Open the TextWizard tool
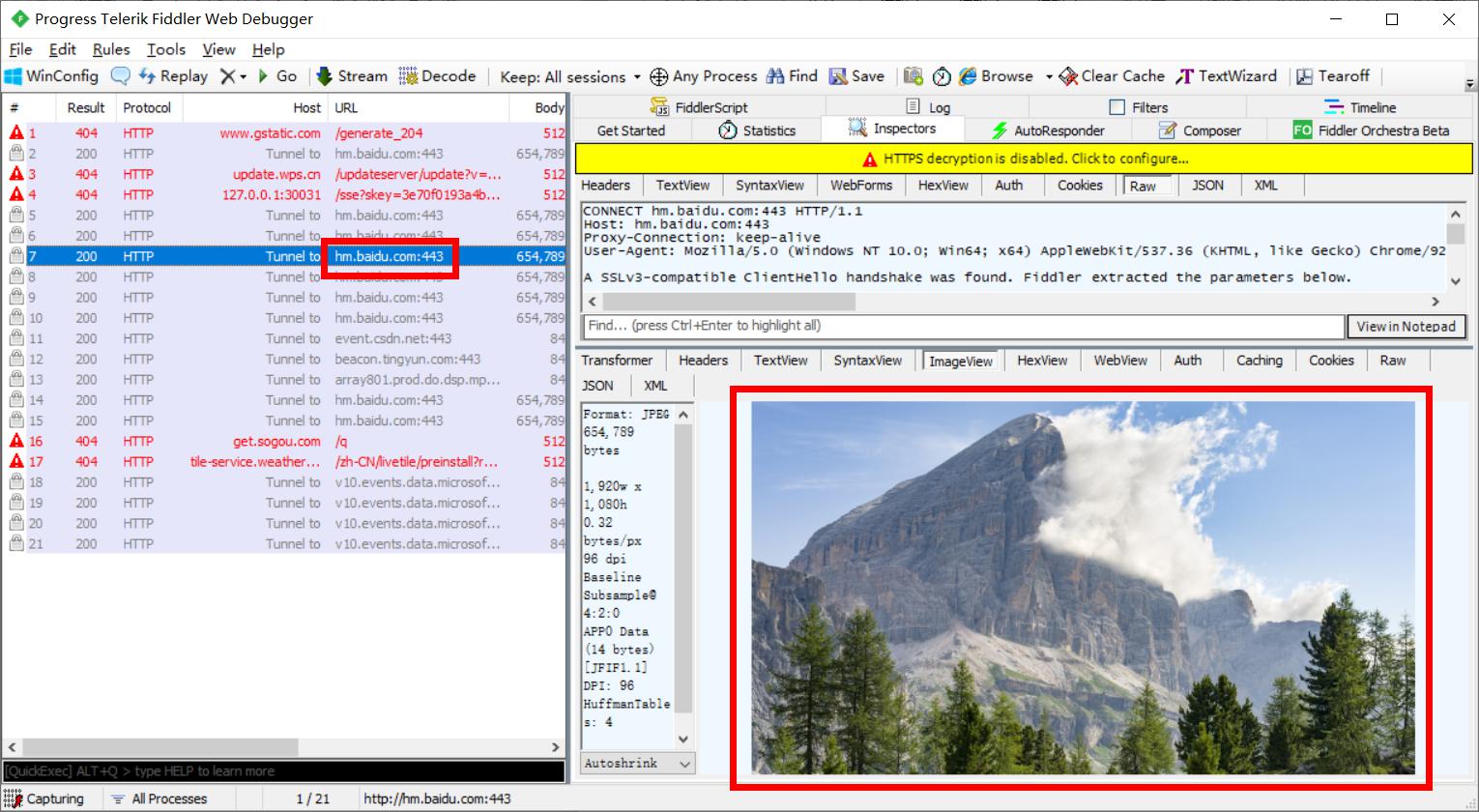Viewport: 1479px width, 812px height. tap(1185, 76)
